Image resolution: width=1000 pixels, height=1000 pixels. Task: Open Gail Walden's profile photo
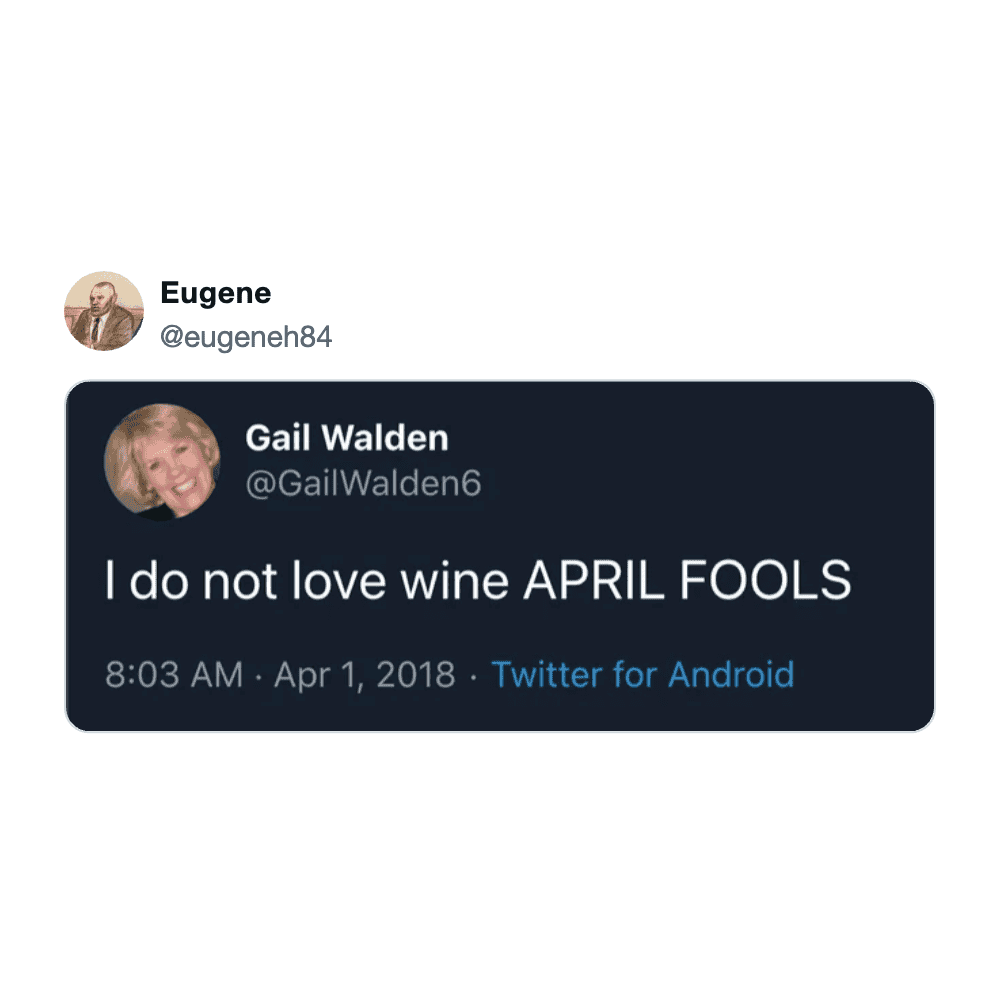pos(162,461)
